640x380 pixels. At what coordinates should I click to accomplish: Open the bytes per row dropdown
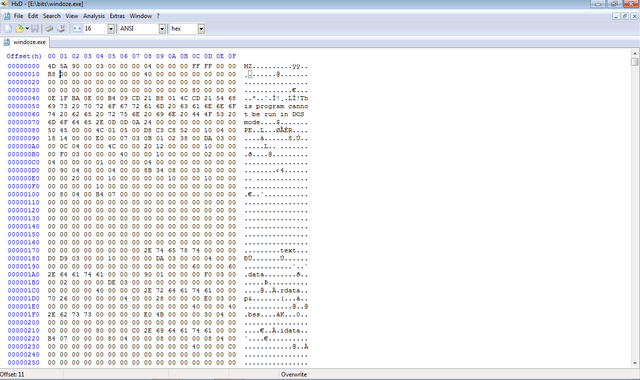111,29
